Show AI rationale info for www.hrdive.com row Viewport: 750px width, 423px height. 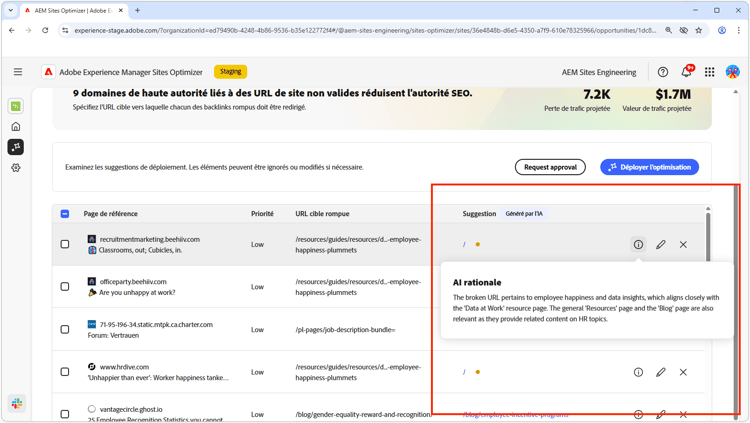(638, 372)
